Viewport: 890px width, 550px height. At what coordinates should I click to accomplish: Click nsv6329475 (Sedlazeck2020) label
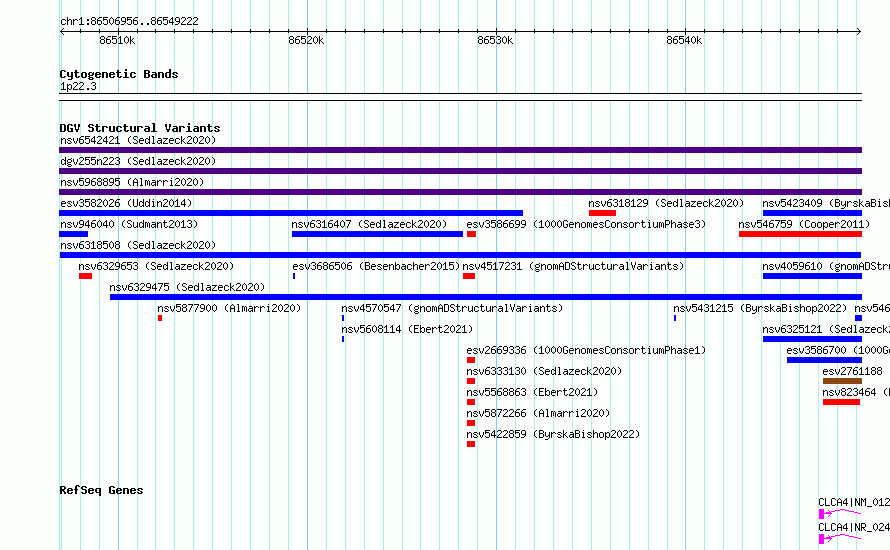[x=187, y=287]
